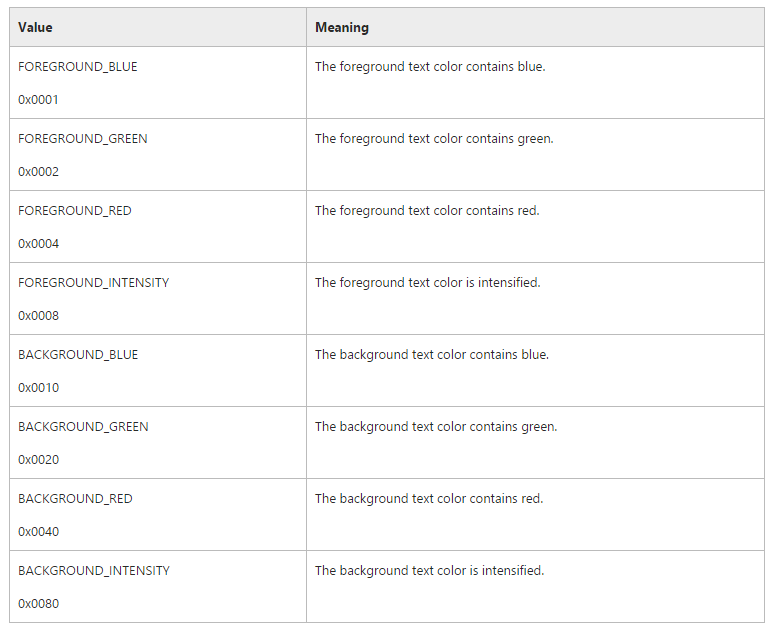This screenshot has width=769, height=627.
Task: Click the Meaning column header
Action: coord(341,27)
